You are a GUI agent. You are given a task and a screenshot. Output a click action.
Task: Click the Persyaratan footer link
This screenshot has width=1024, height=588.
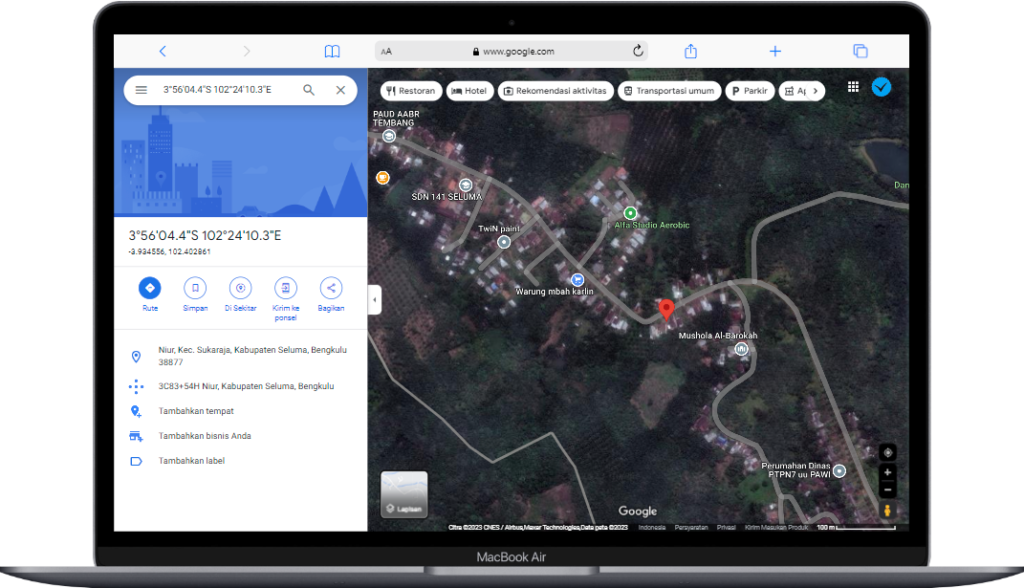[x=691, y=527]
